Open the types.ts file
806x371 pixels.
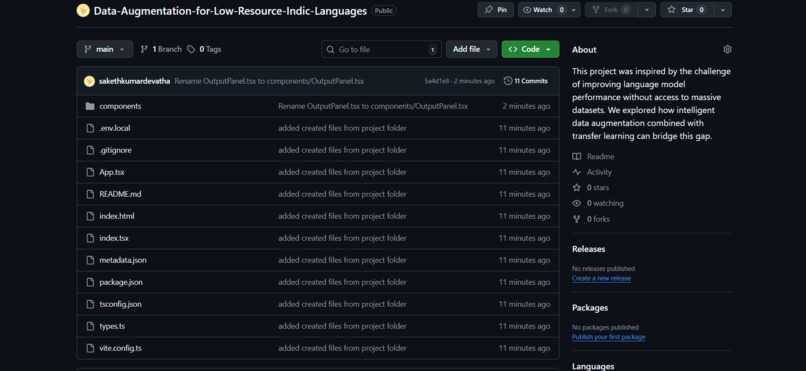[x=112, y=326]
